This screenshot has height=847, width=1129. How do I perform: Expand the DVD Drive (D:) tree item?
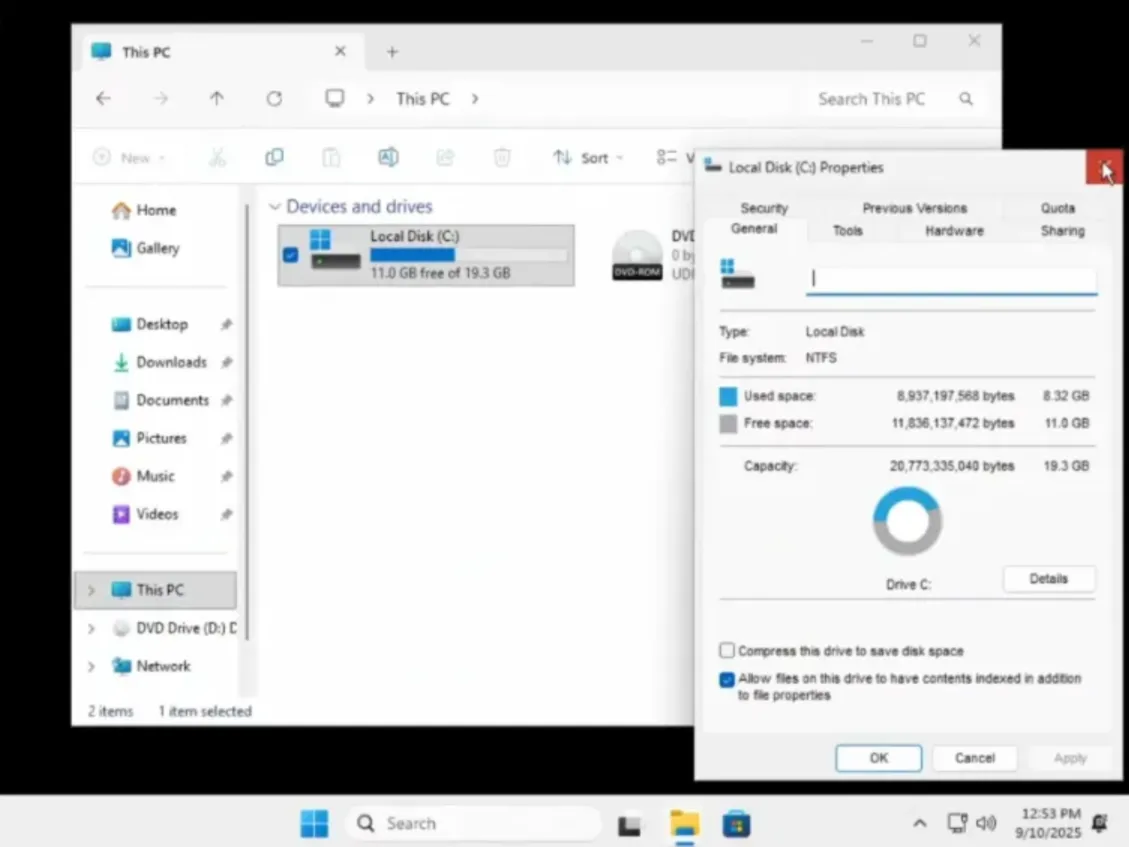[91, 628]
